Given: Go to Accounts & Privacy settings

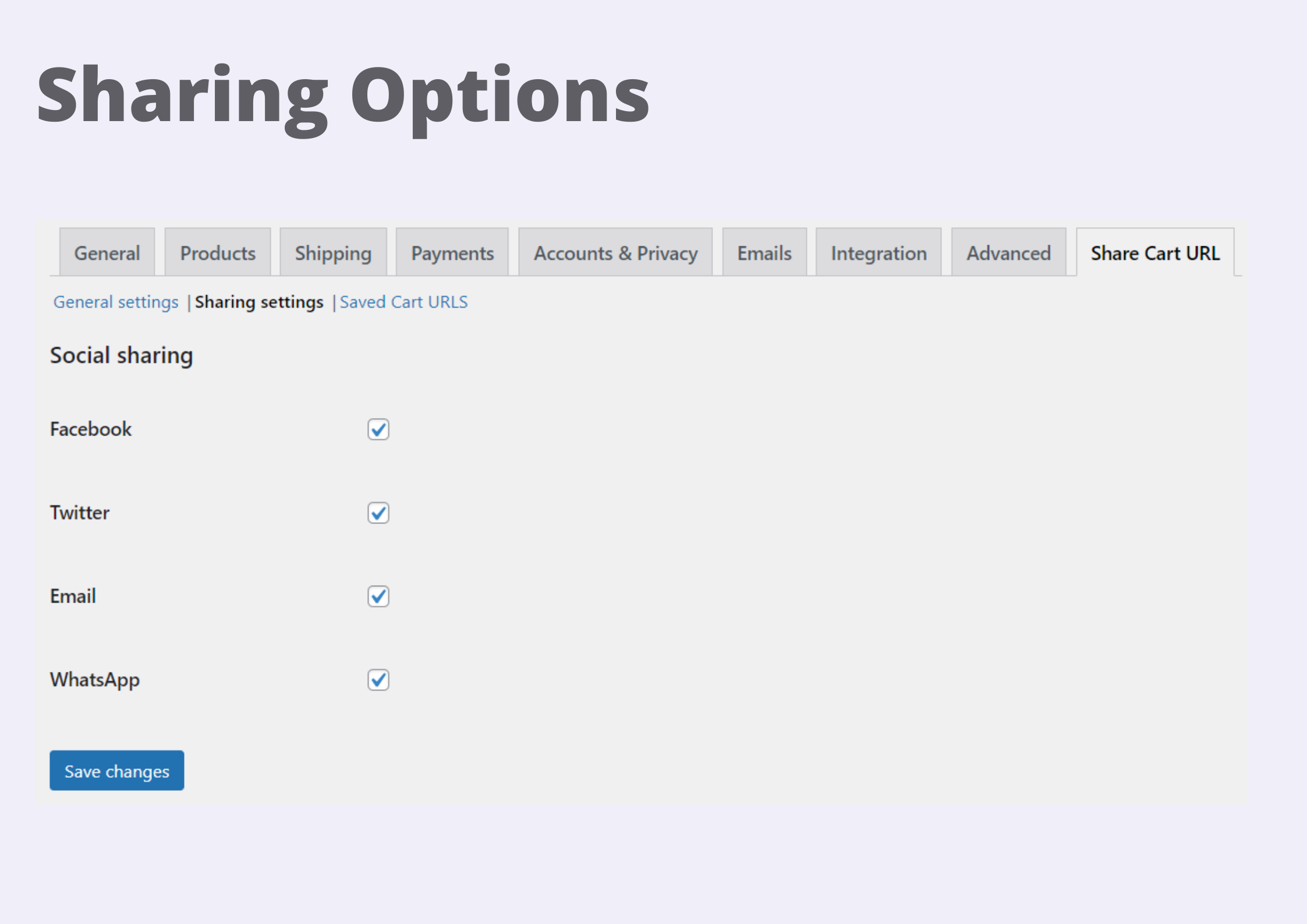Looking at the screenshot, I should click(x=615, y=253).
